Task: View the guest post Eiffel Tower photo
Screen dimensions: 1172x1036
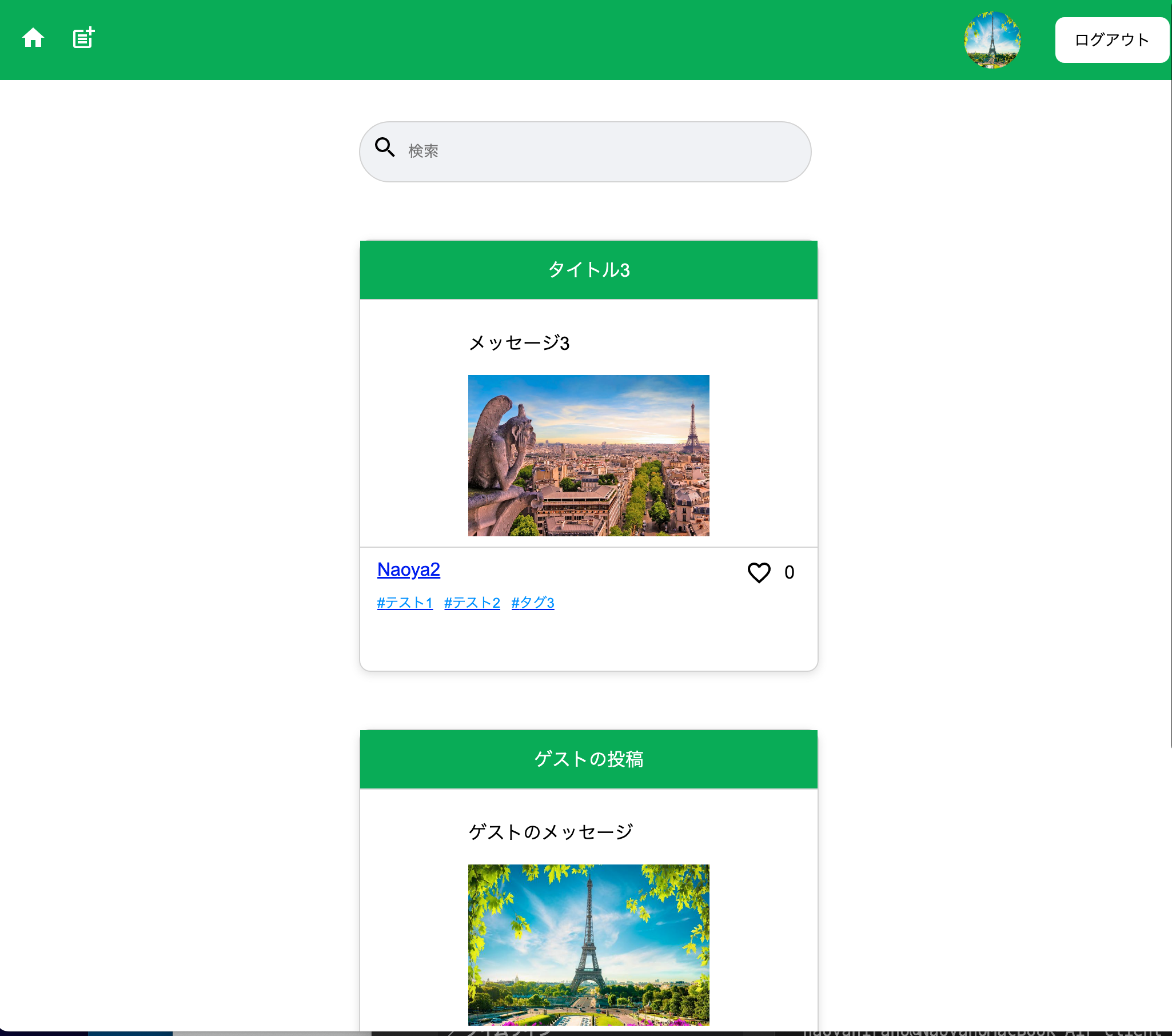Action: click(588, 945)
